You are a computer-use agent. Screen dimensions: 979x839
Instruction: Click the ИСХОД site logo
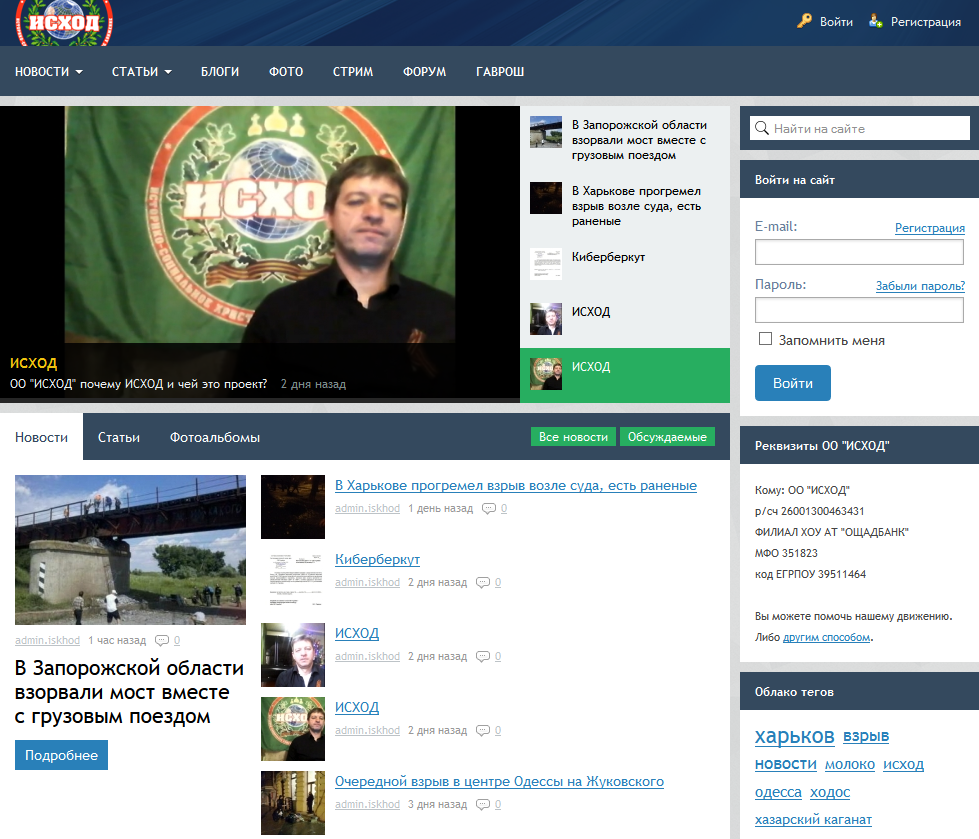64,23
